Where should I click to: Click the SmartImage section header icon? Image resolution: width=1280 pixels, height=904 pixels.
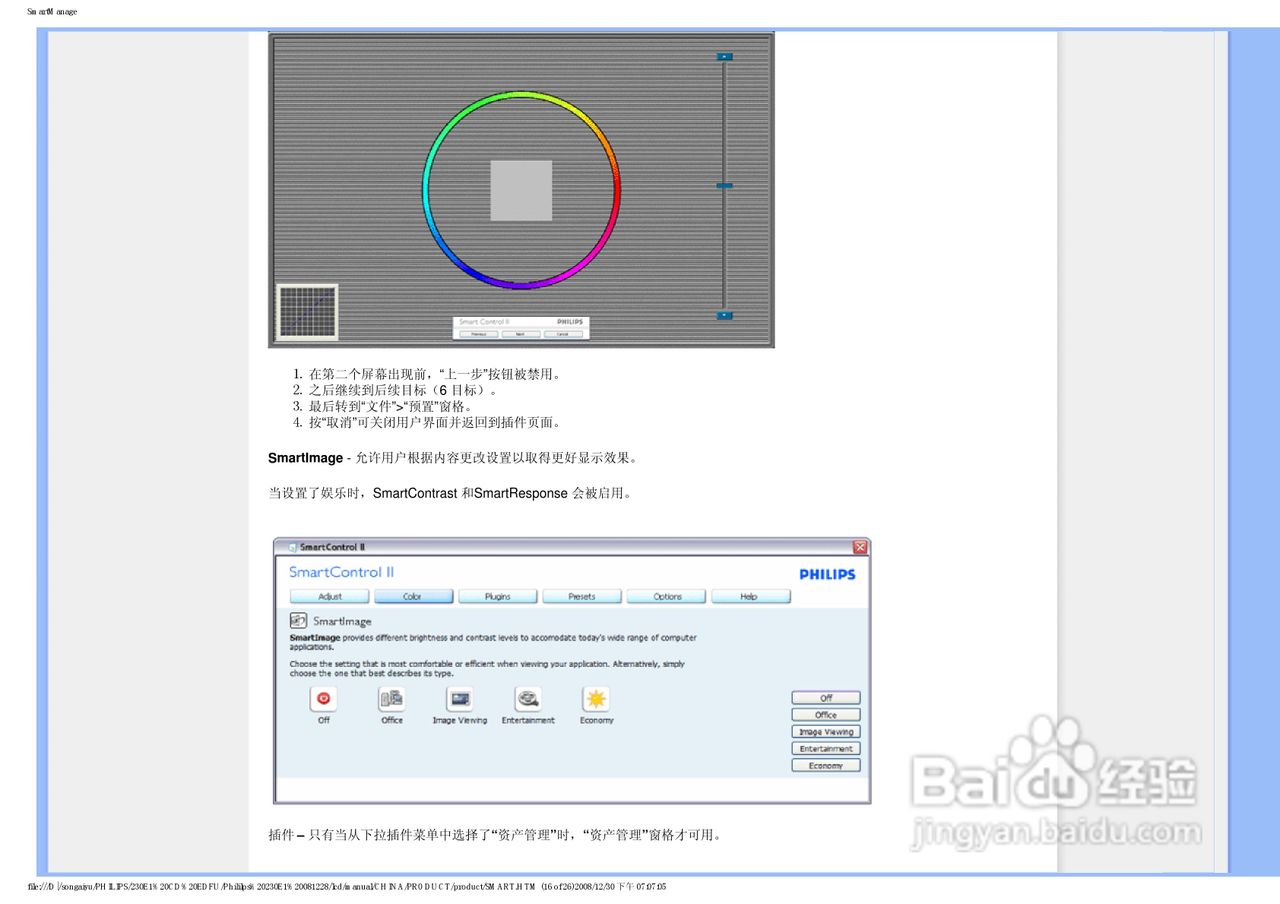click(x=298, y=621)
